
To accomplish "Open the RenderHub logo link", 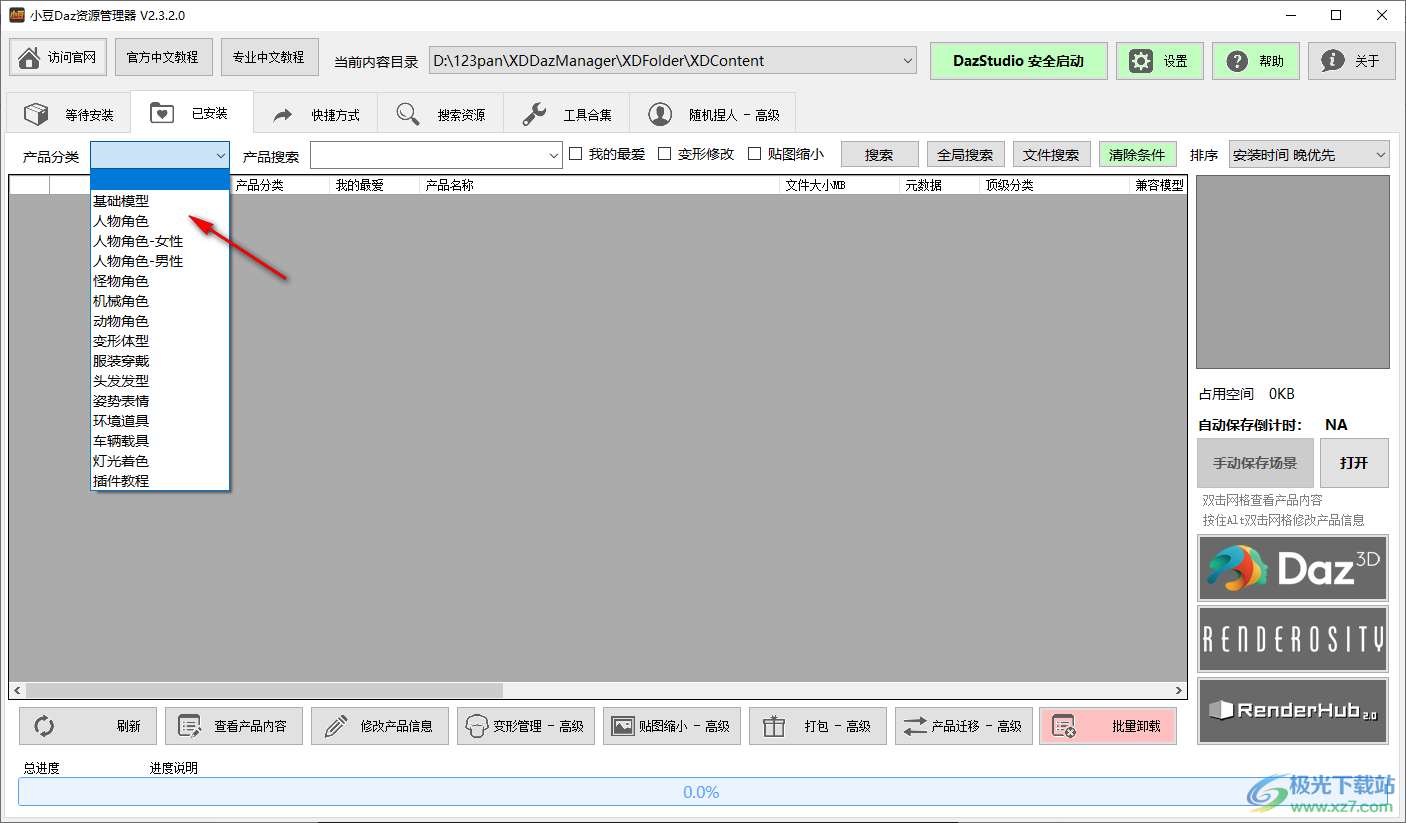I will pyautogui.click(x=1292, y=711).
